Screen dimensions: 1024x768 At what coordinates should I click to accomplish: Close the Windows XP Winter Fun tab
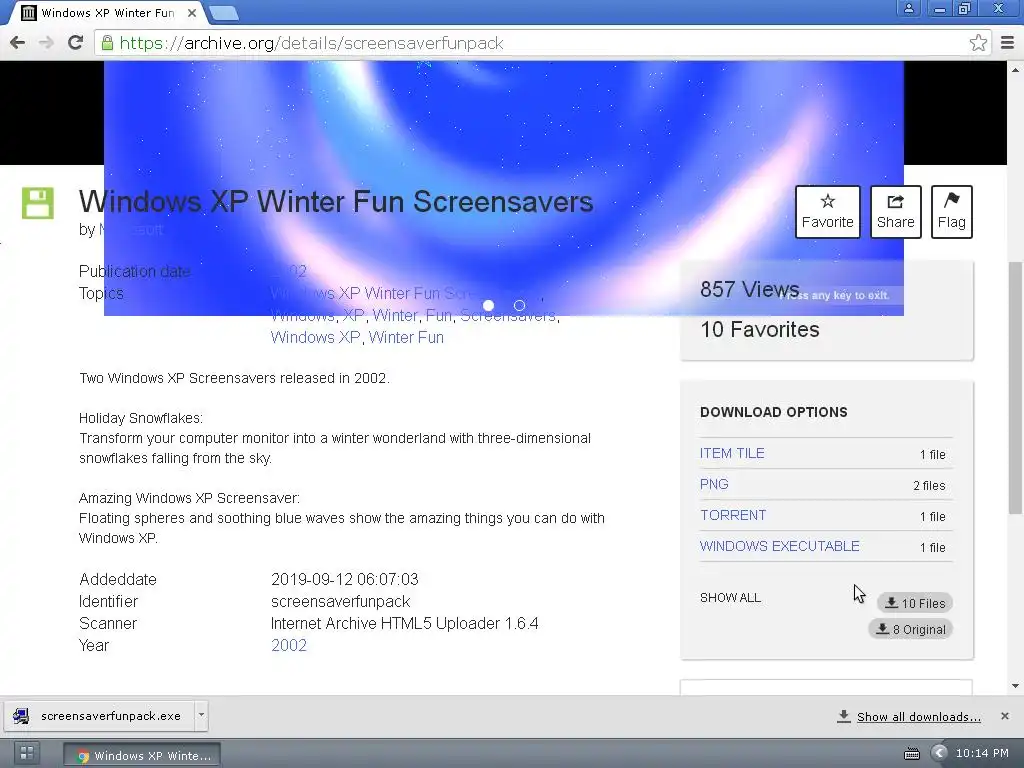(x=191, y=12)
